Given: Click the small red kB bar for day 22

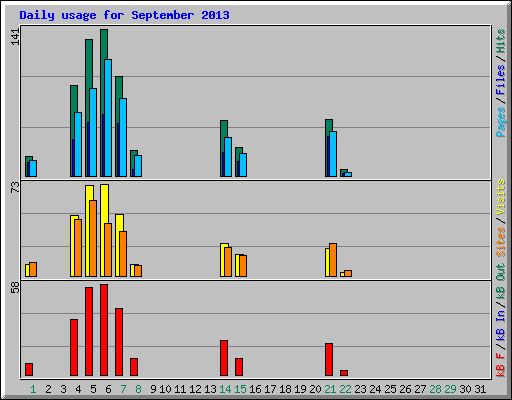Looking at the screenshot, I should point(344,373).
